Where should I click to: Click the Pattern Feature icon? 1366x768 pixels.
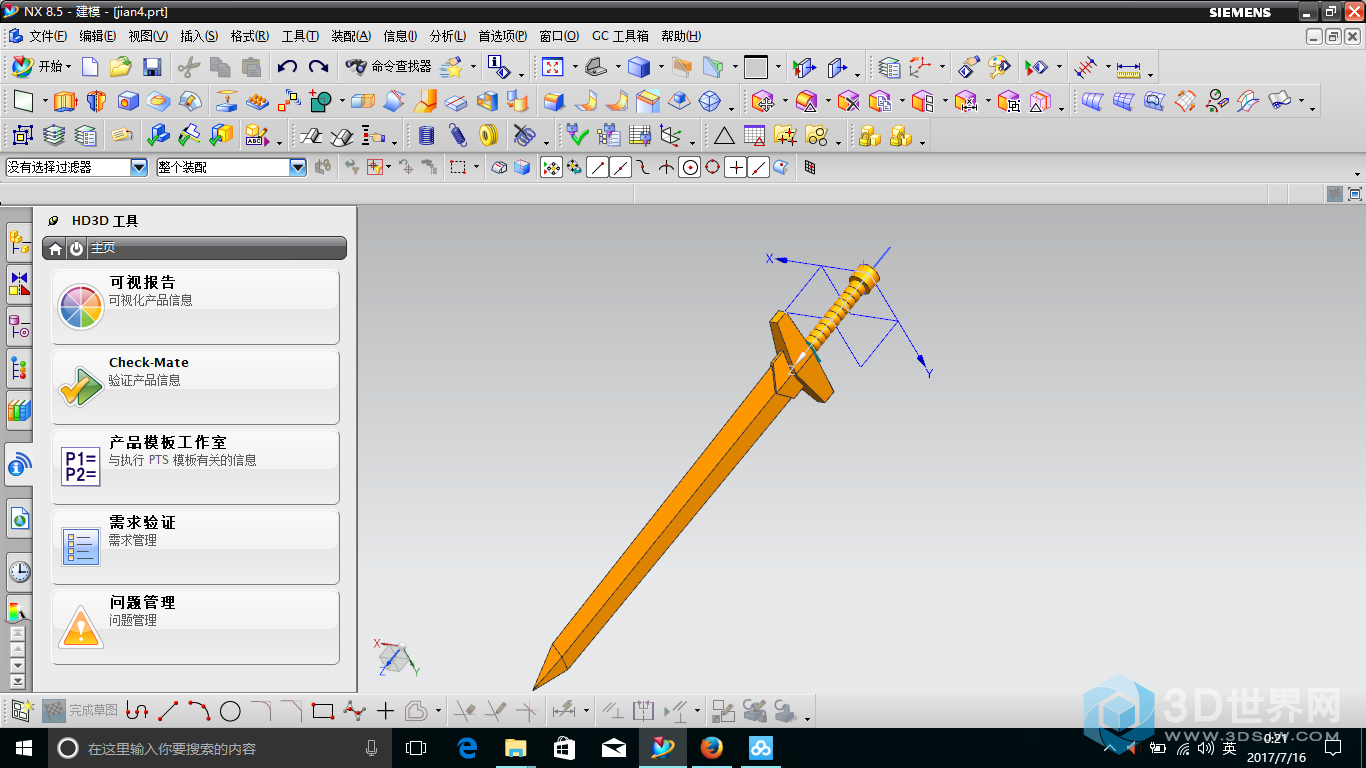258,101
